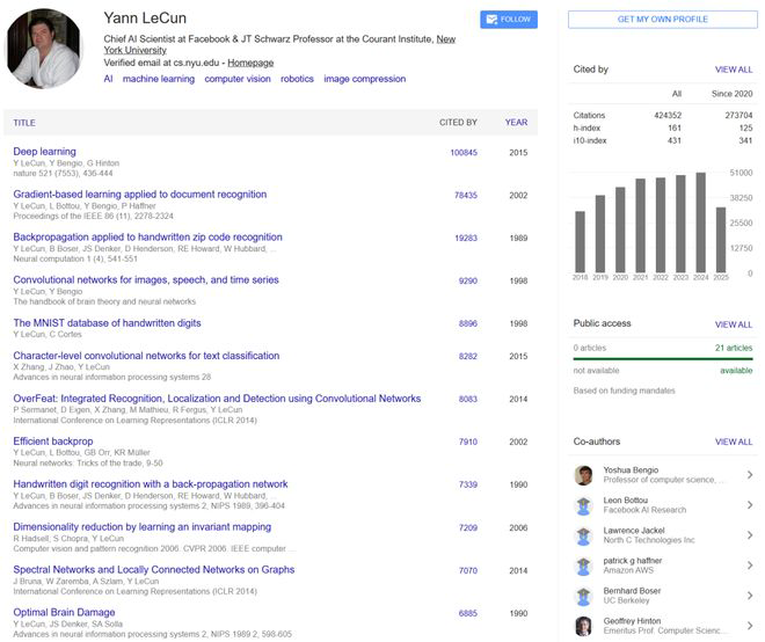Open The MNIST database of handwritten digits

coord(107,323)
